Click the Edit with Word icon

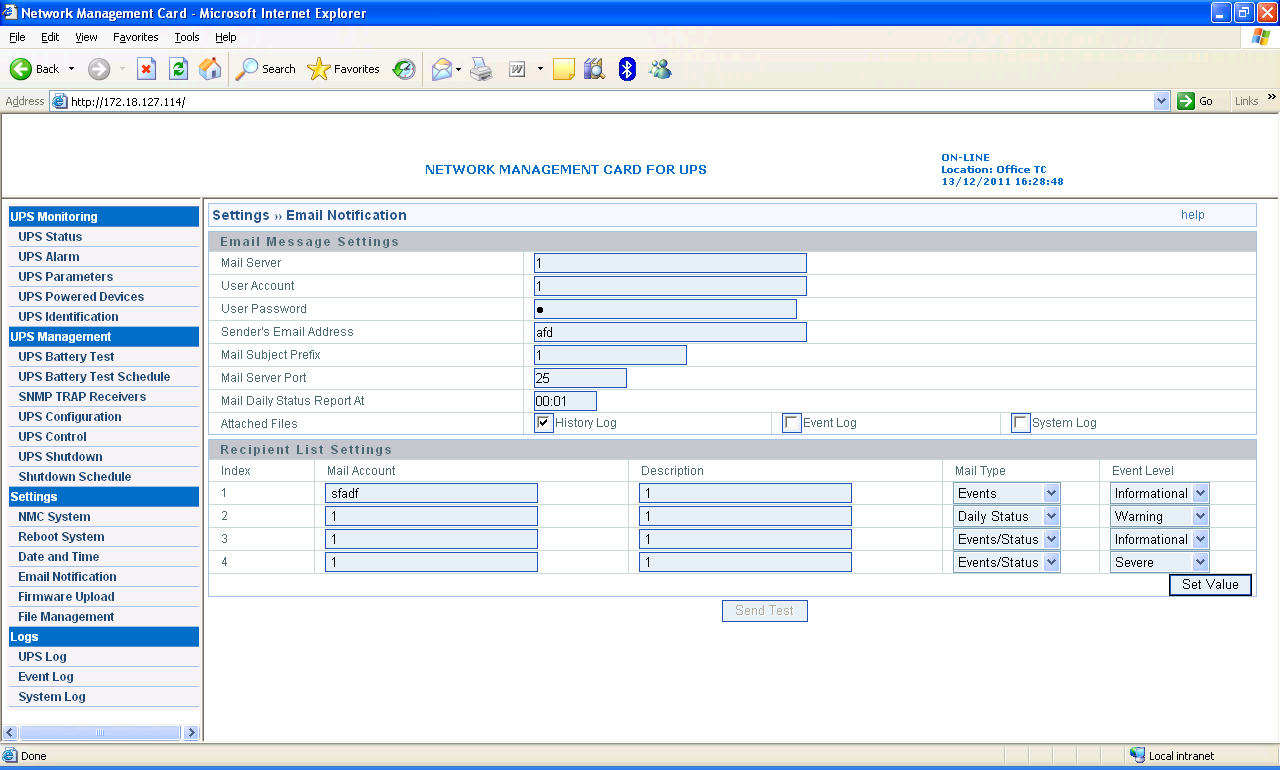coord(517,69)
